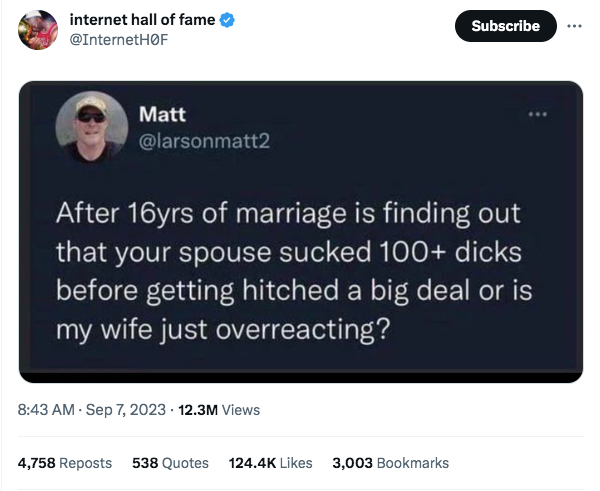The height and width of the screenshot is (491, 600).
Task: Click the black bar below embedded tweet
Action: (x=300, y=376)
